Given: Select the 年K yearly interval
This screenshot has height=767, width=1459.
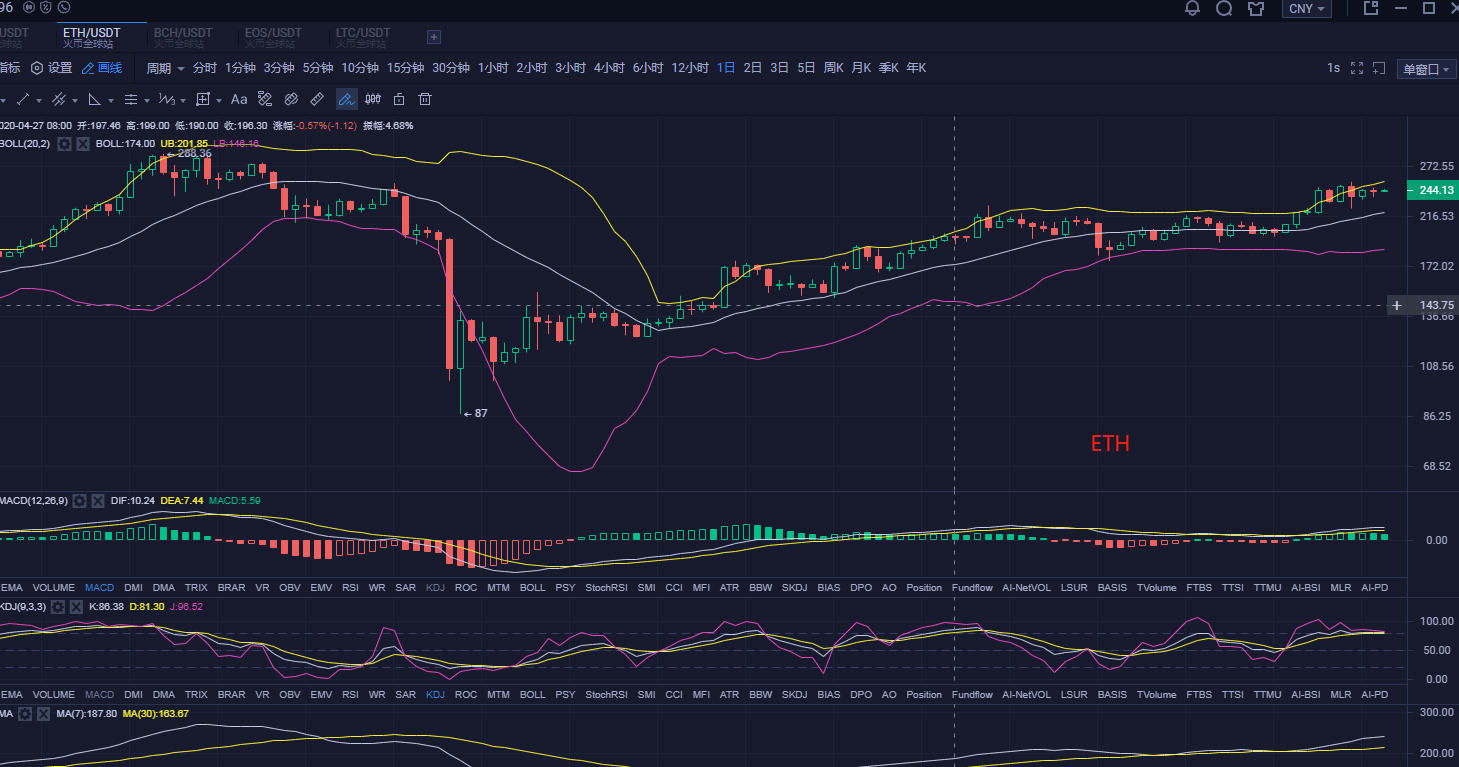Looking at the screenshot, I should pyautogui.click(x=916, y=68).
